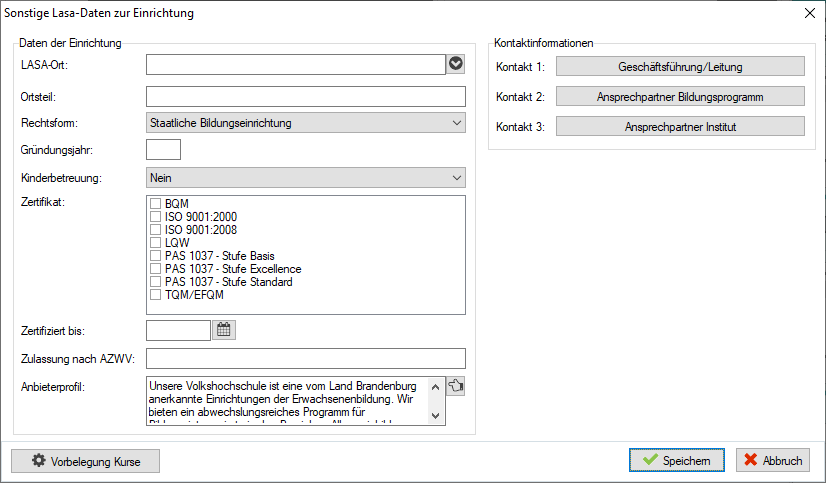Image resolution: width=826 pixels, height=483 pixels.
Task: Close the Sonstige Lasa-Daten dialog
Action: click(x=810, y=13)
